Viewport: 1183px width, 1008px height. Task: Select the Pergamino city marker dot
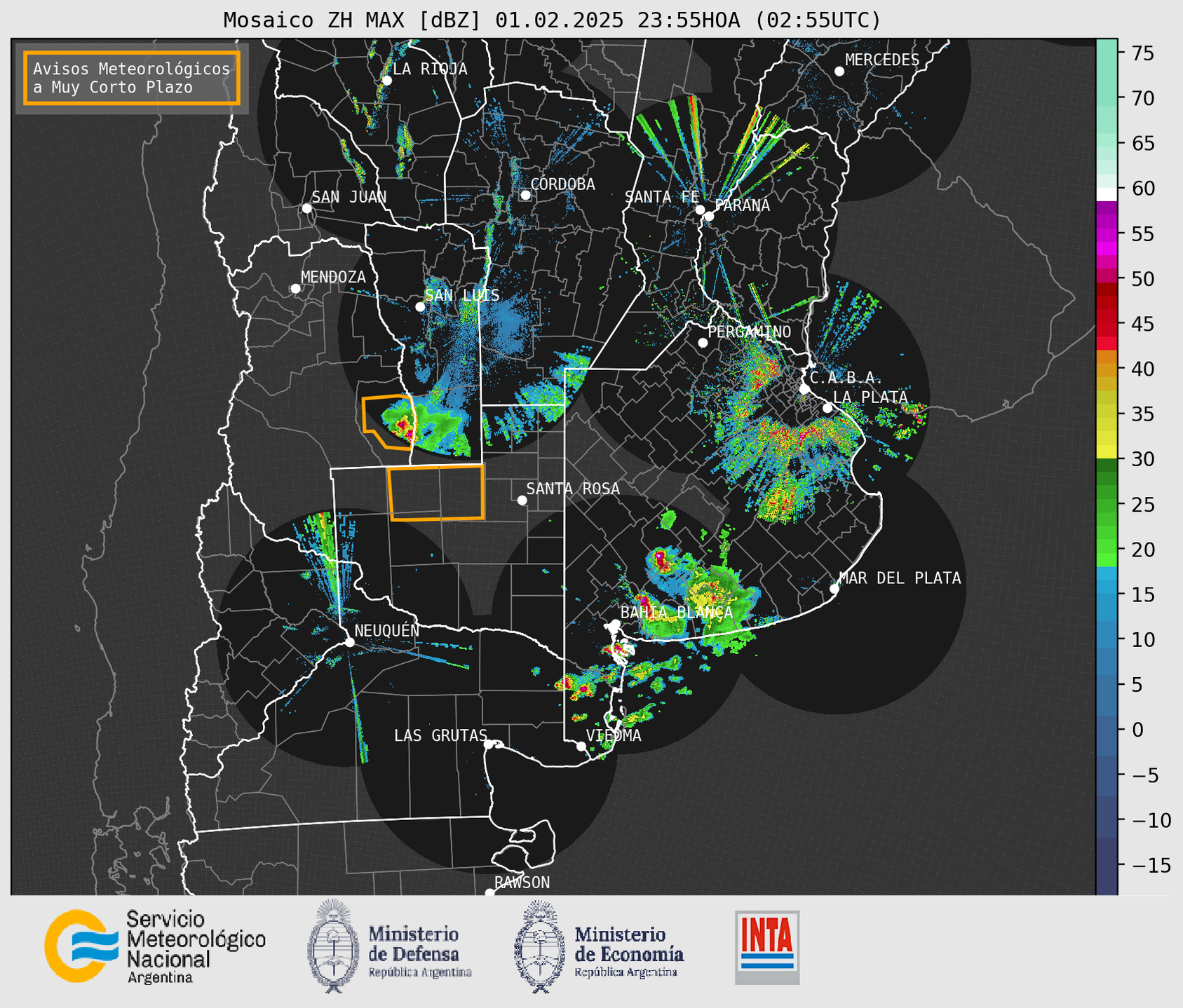tap(703, 343)
